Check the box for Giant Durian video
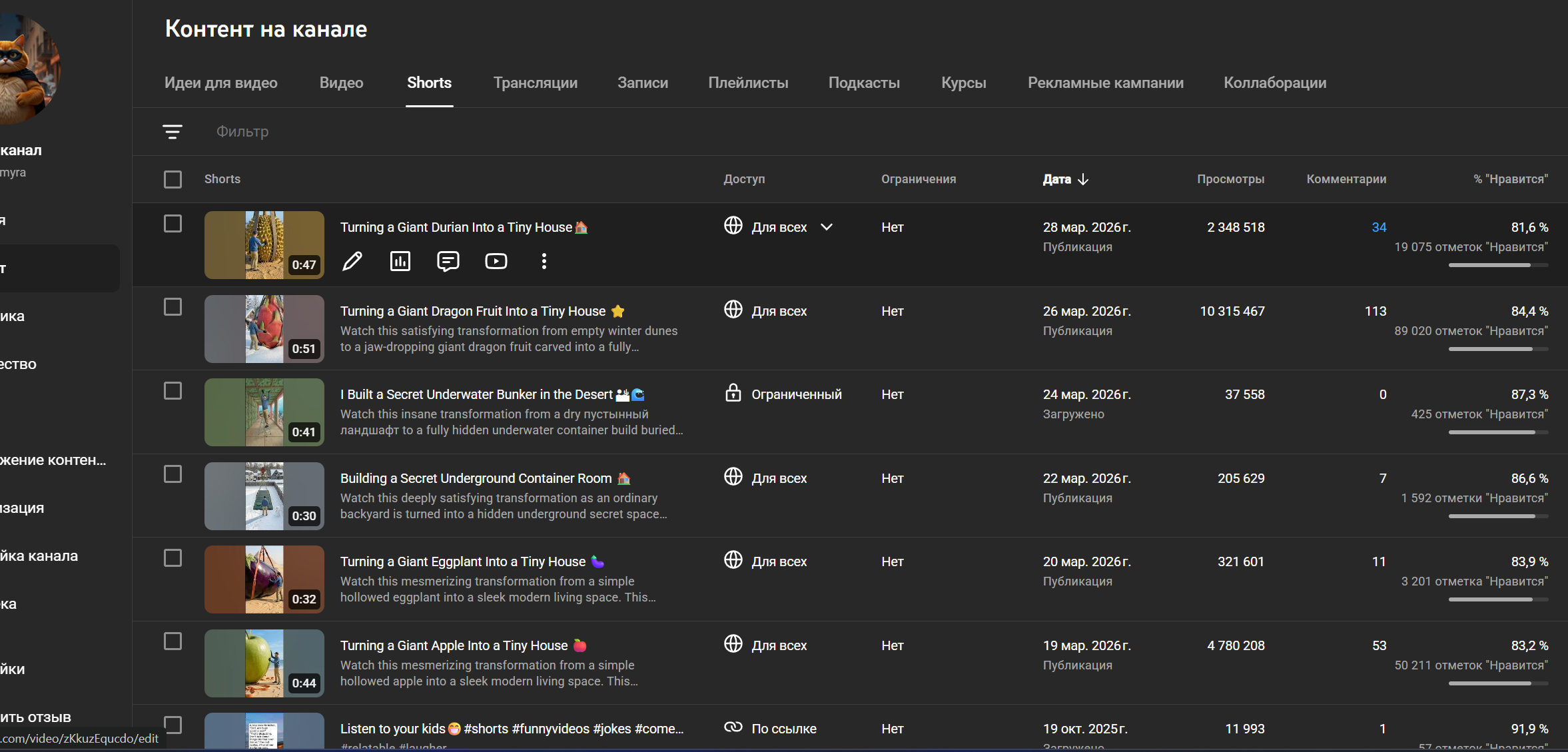Viewport: 1568px width, 752px height. pyautogui.click(x=173, y=224)
